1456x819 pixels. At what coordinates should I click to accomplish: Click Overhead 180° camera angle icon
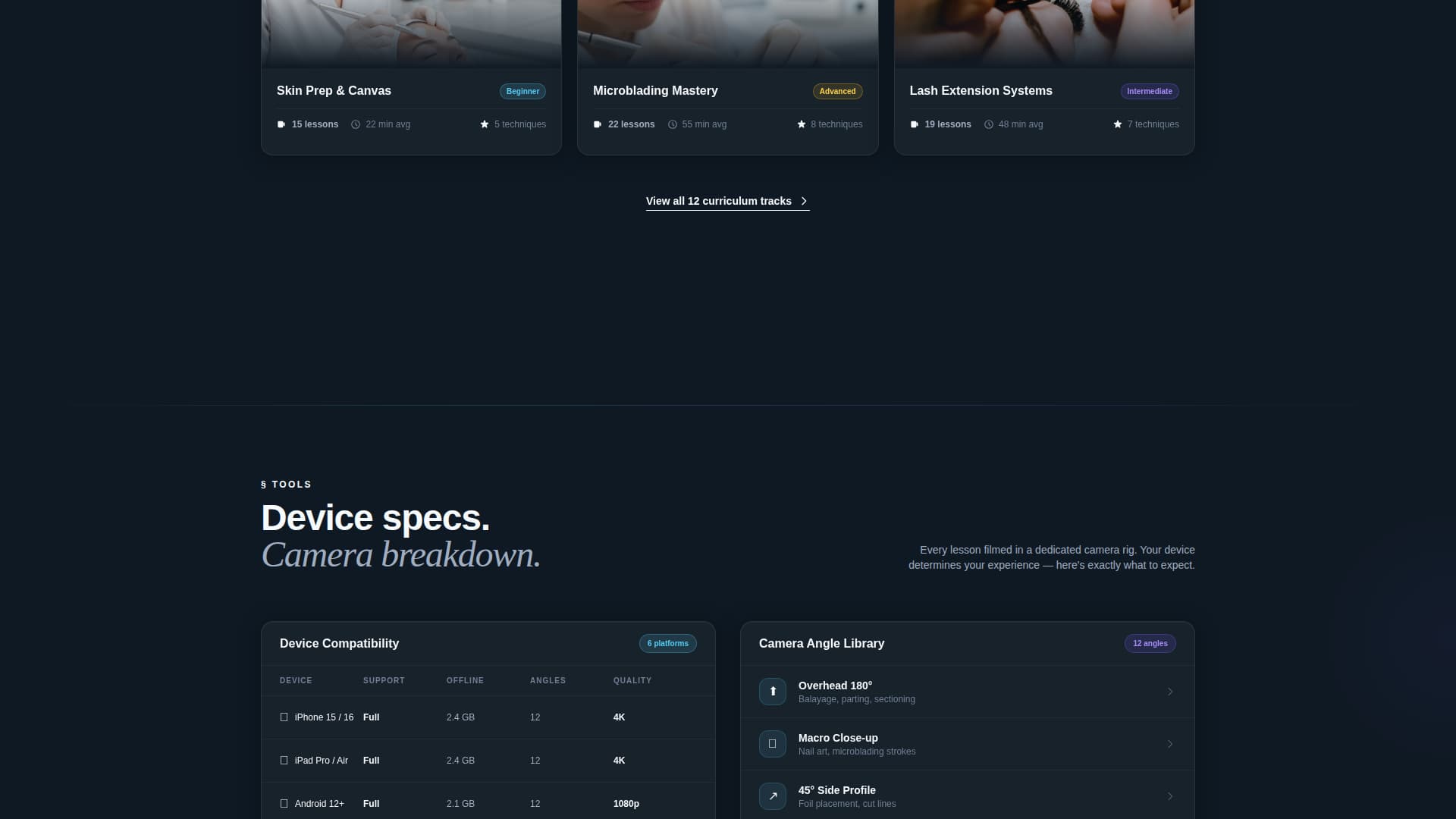point(772,692)
